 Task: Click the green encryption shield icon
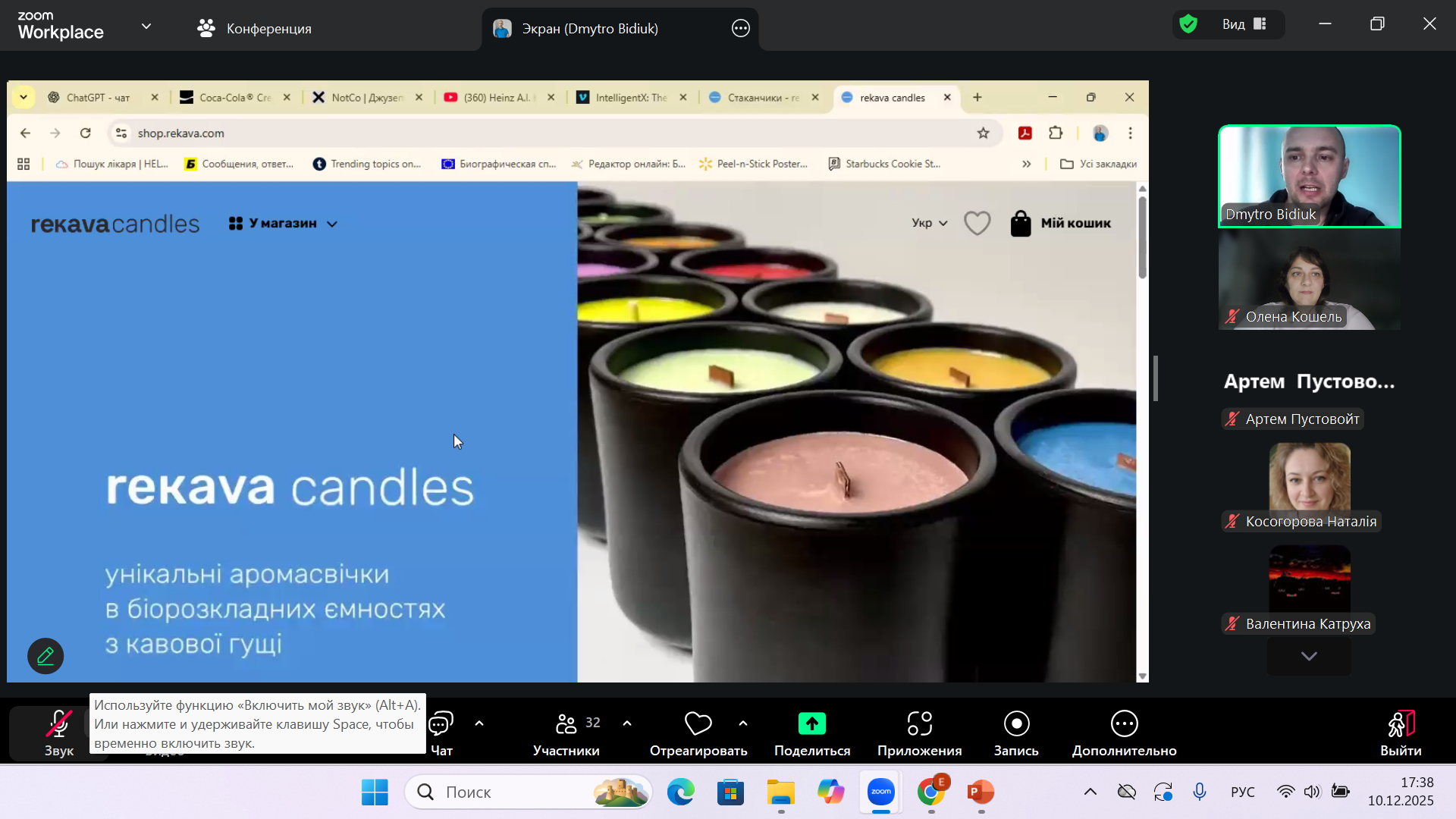click(1188, 24)
